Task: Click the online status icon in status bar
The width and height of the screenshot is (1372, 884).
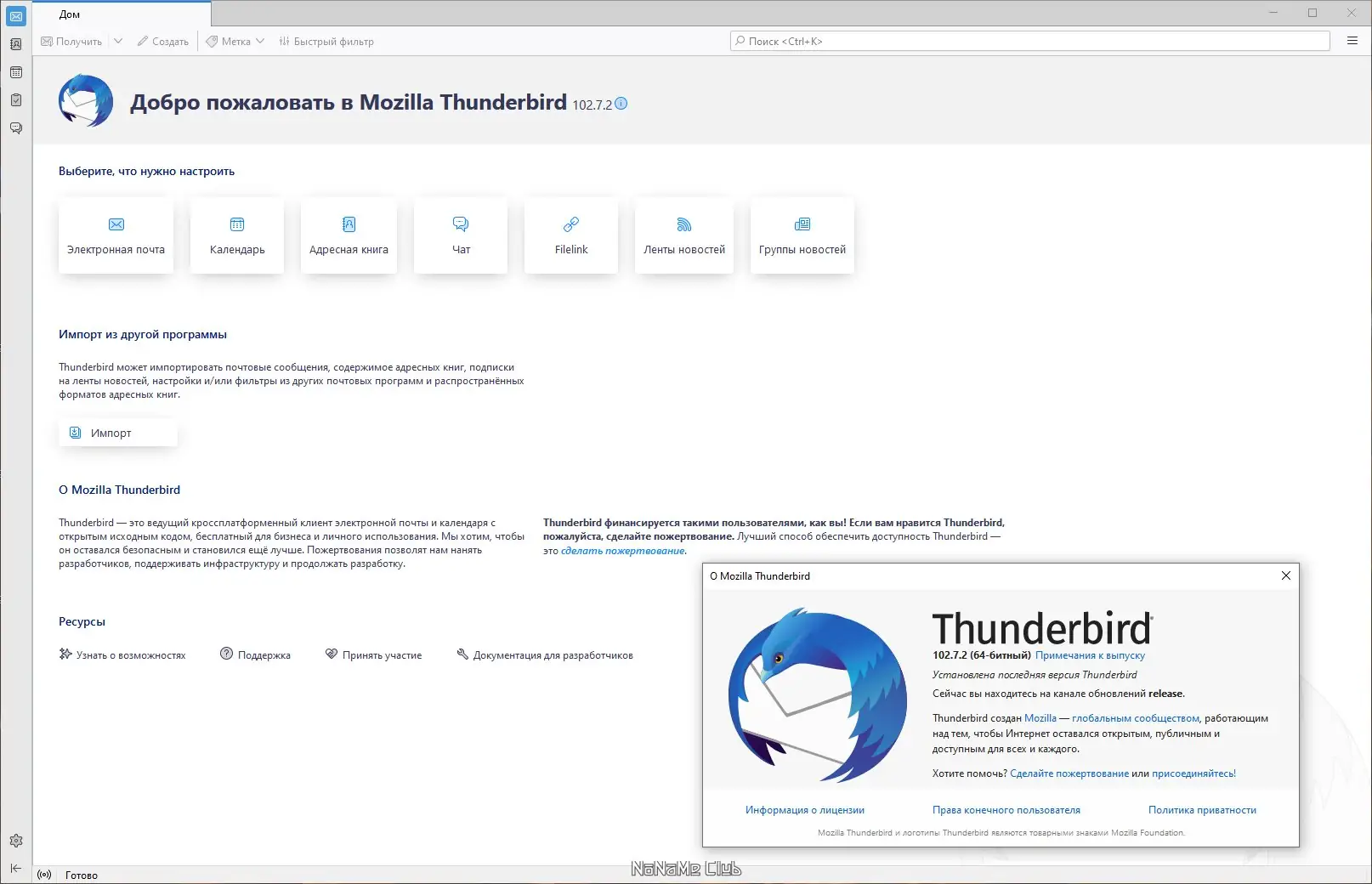Action: [45, 875]
